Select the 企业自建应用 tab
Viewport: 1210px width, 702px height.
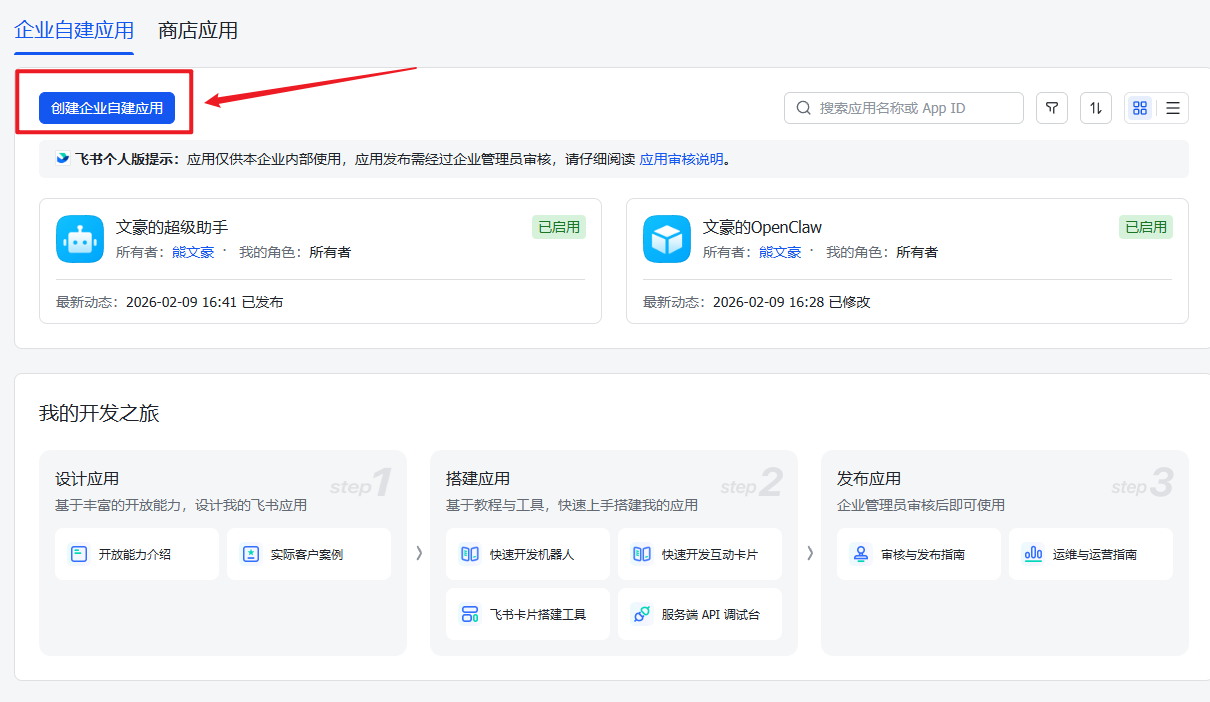[73, 31]
